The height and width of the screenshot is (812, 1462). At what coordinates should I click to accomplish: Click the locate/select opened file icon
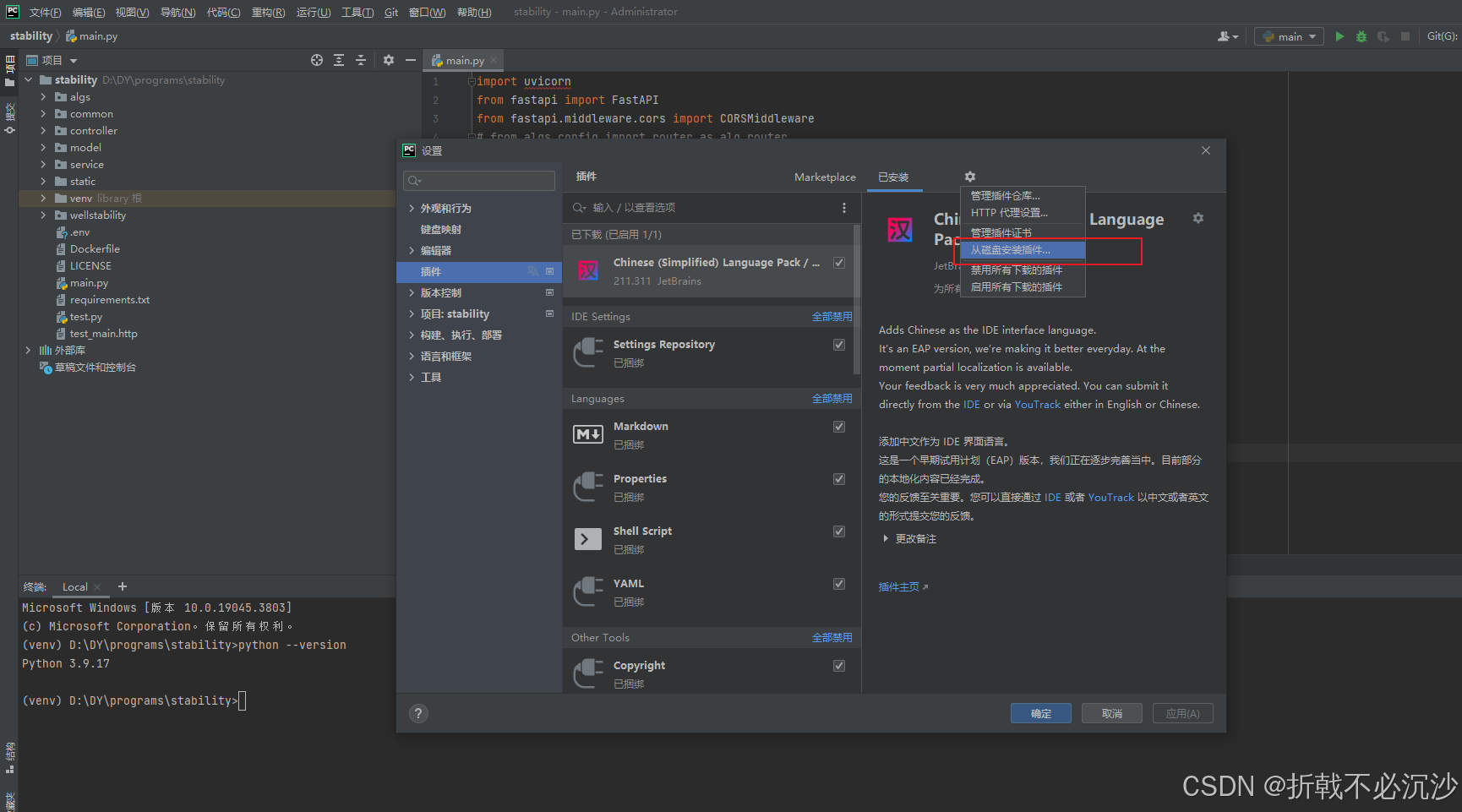click(x=317, y=60)
